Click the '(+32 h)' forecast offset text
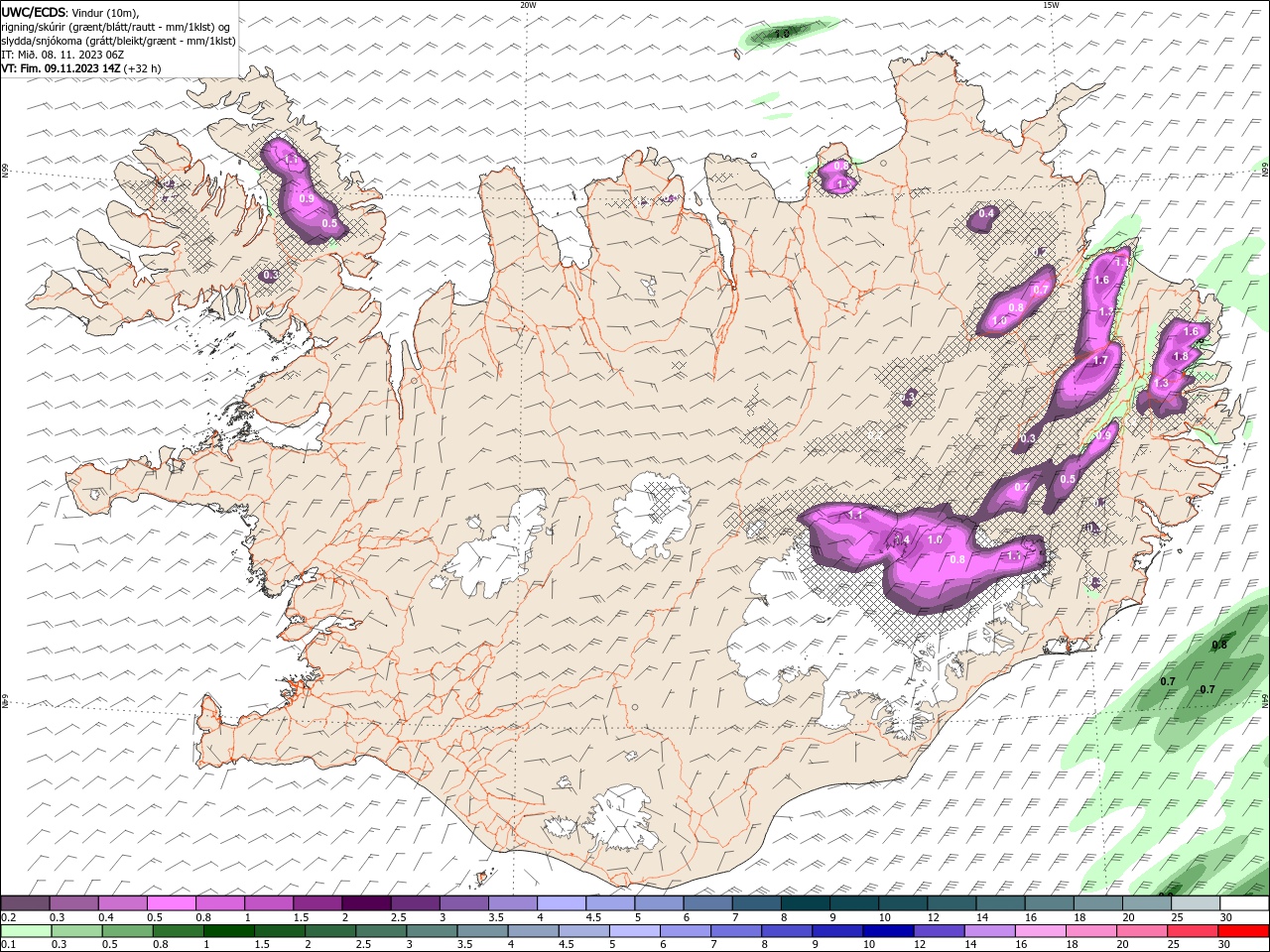This screenshot has width=1270, height=952. pos(142,68)
